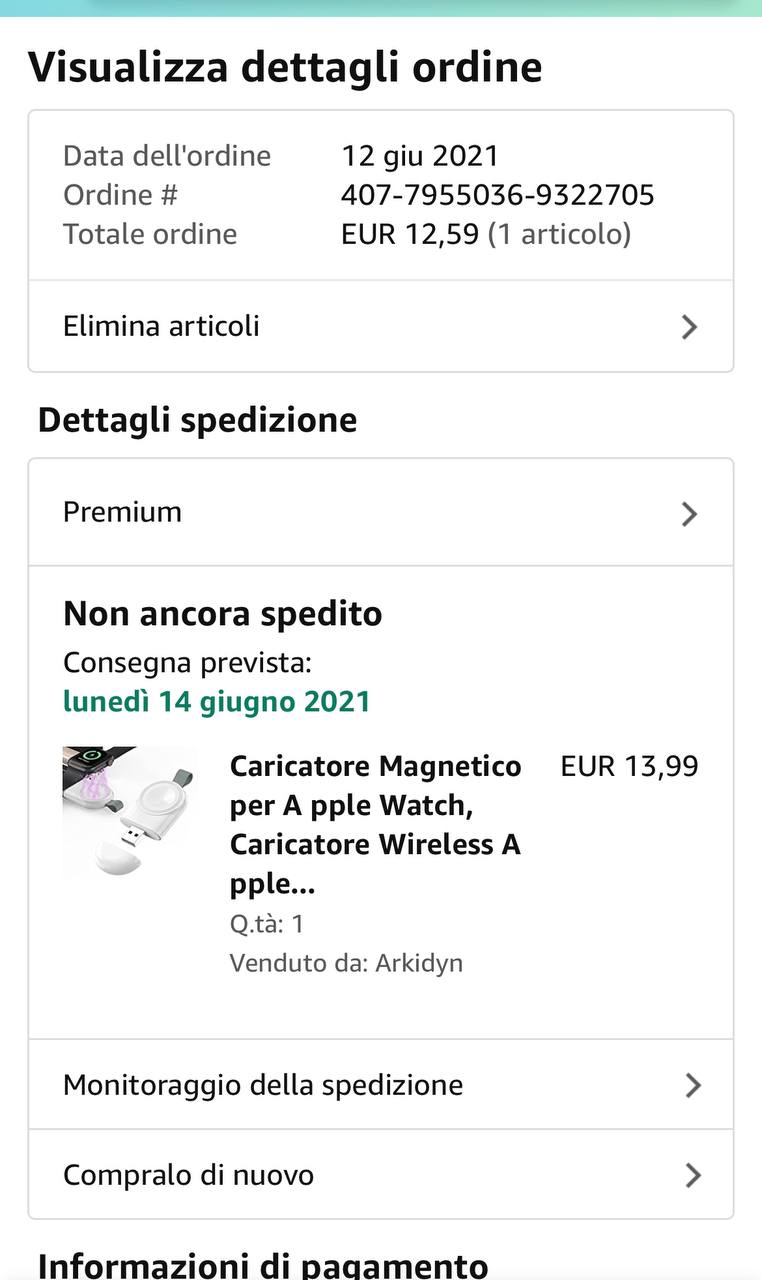The image size is (762, 1280).
Task: Tap the Informazioni di pagamento heading
Action: point(263,1266)
